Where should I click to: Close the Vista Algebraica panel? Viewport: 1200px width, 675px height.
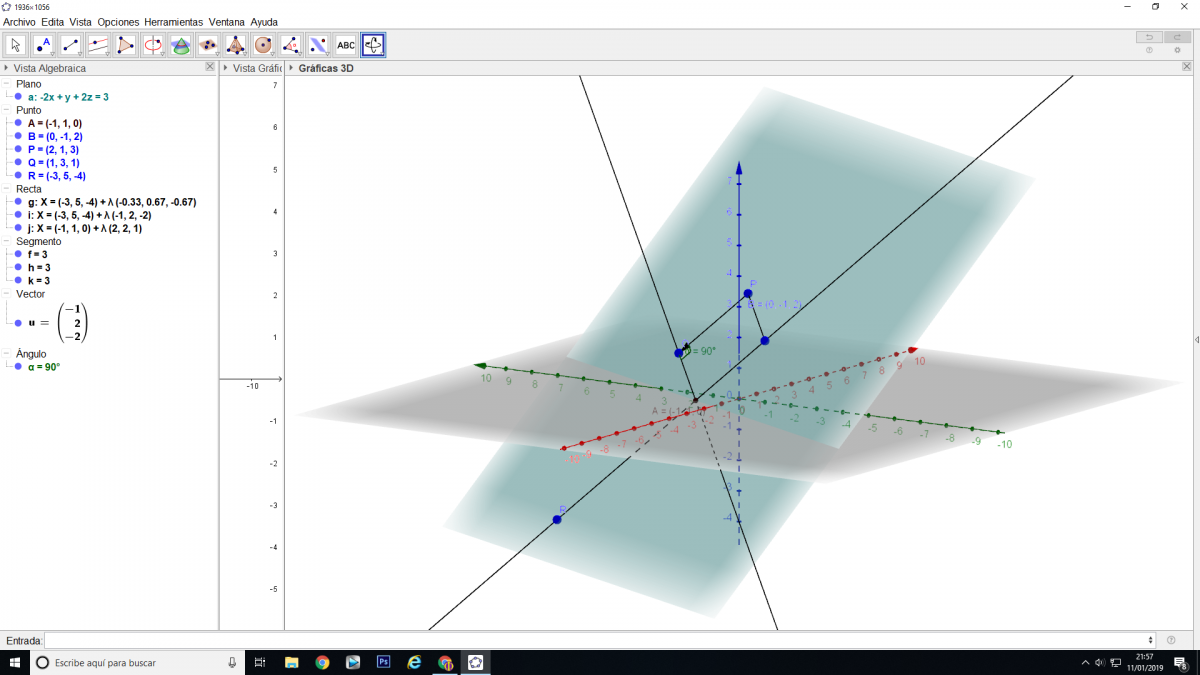pyautogui.click(x=209, y=67)
